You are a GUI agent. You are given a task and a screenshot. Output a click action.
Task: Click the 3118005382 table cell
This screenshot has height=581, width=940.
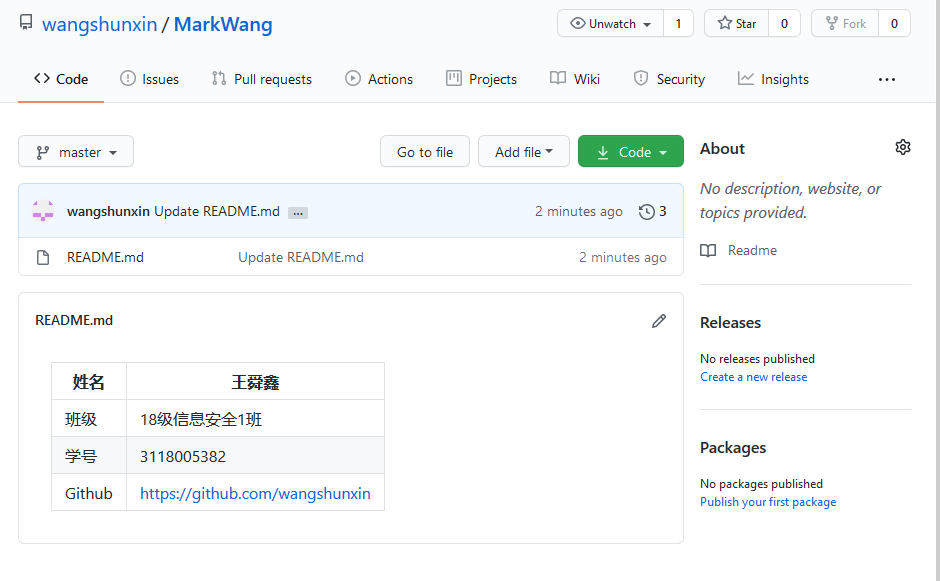coord(255,456)
